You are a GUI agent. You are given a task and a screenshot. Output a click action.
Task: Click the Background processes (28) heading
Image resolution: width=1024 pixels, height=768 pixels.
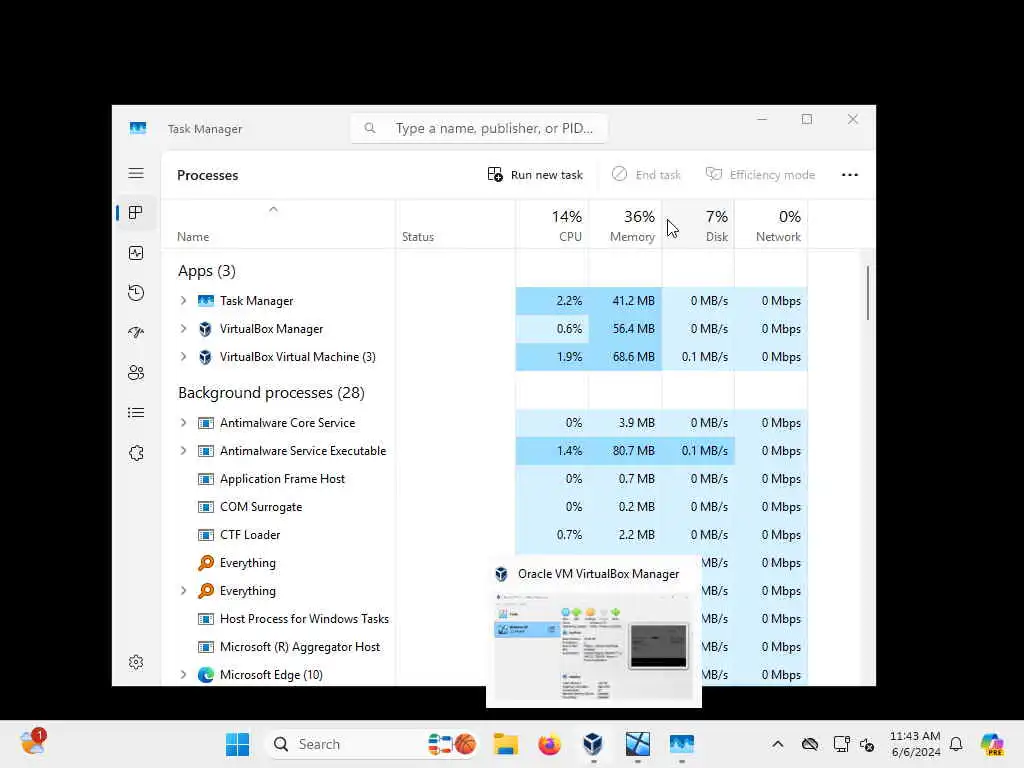(271, 392)
